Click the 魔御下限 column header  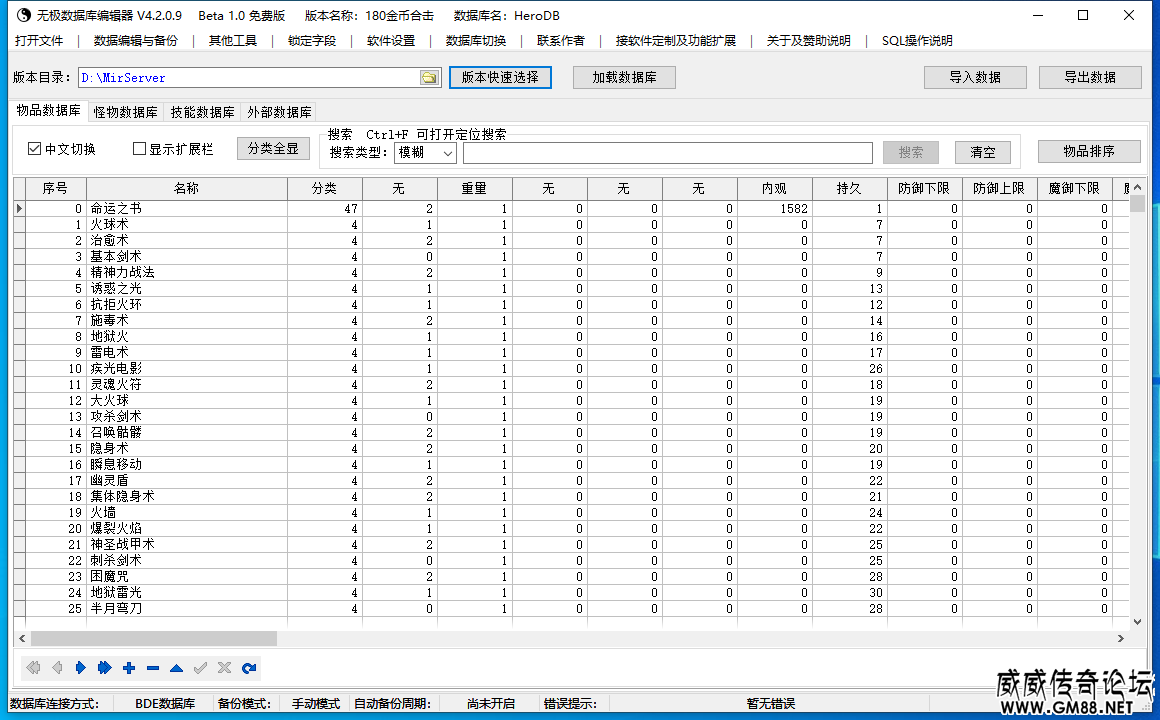1074,189
